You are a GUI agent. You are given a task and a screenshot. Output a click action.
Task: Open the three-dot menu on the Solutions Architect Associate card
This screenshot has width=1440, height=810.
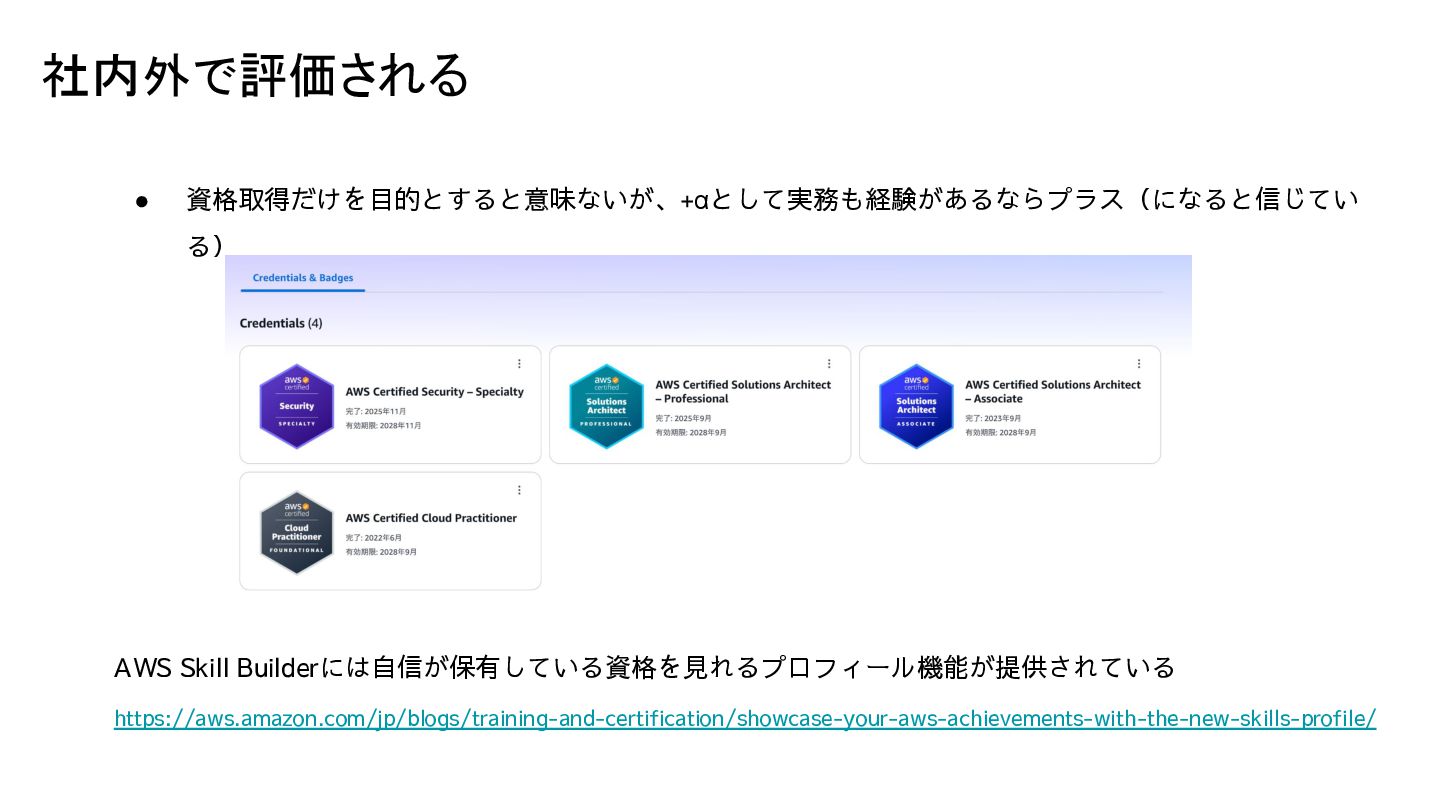pos(1139,364)
